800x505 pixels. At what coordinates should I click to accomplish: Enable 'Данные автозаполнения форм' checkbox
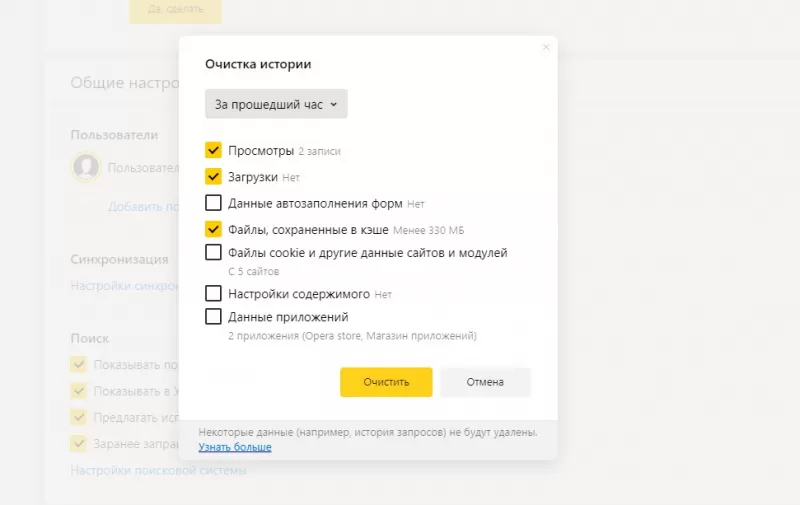pyautogui.click(x=213, y=203)
